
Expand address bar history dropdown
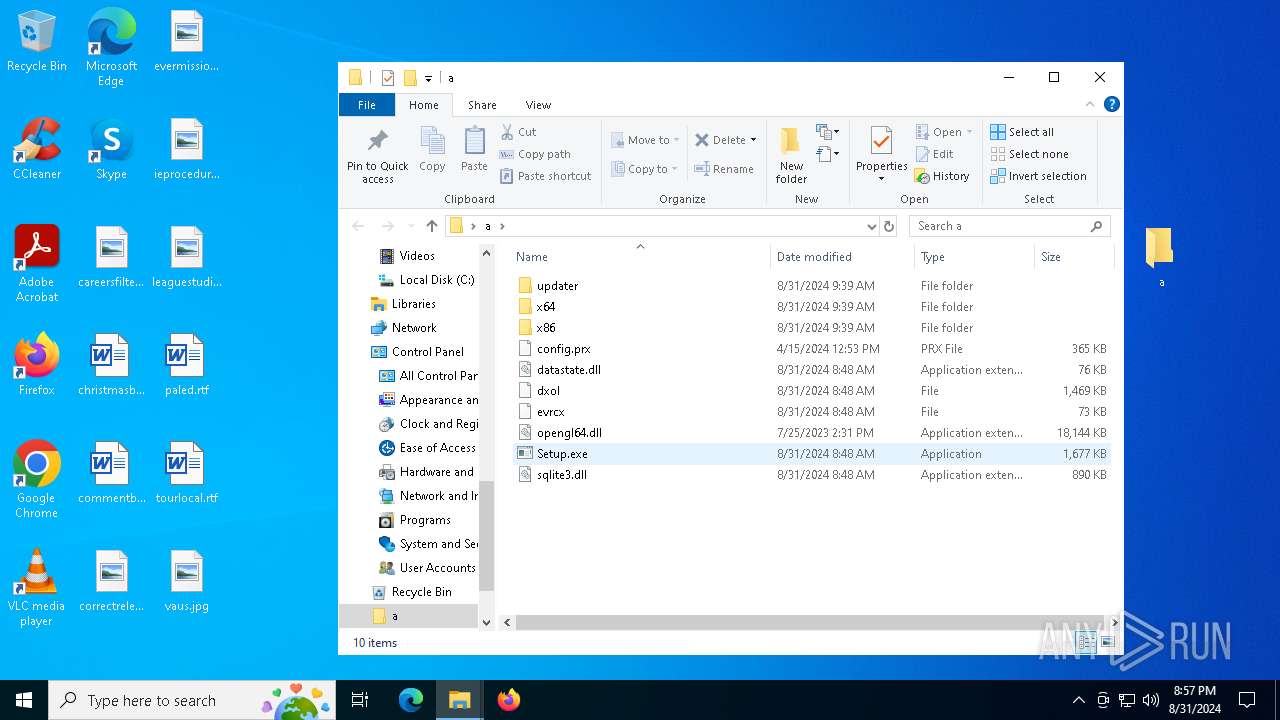click(871, 226)
